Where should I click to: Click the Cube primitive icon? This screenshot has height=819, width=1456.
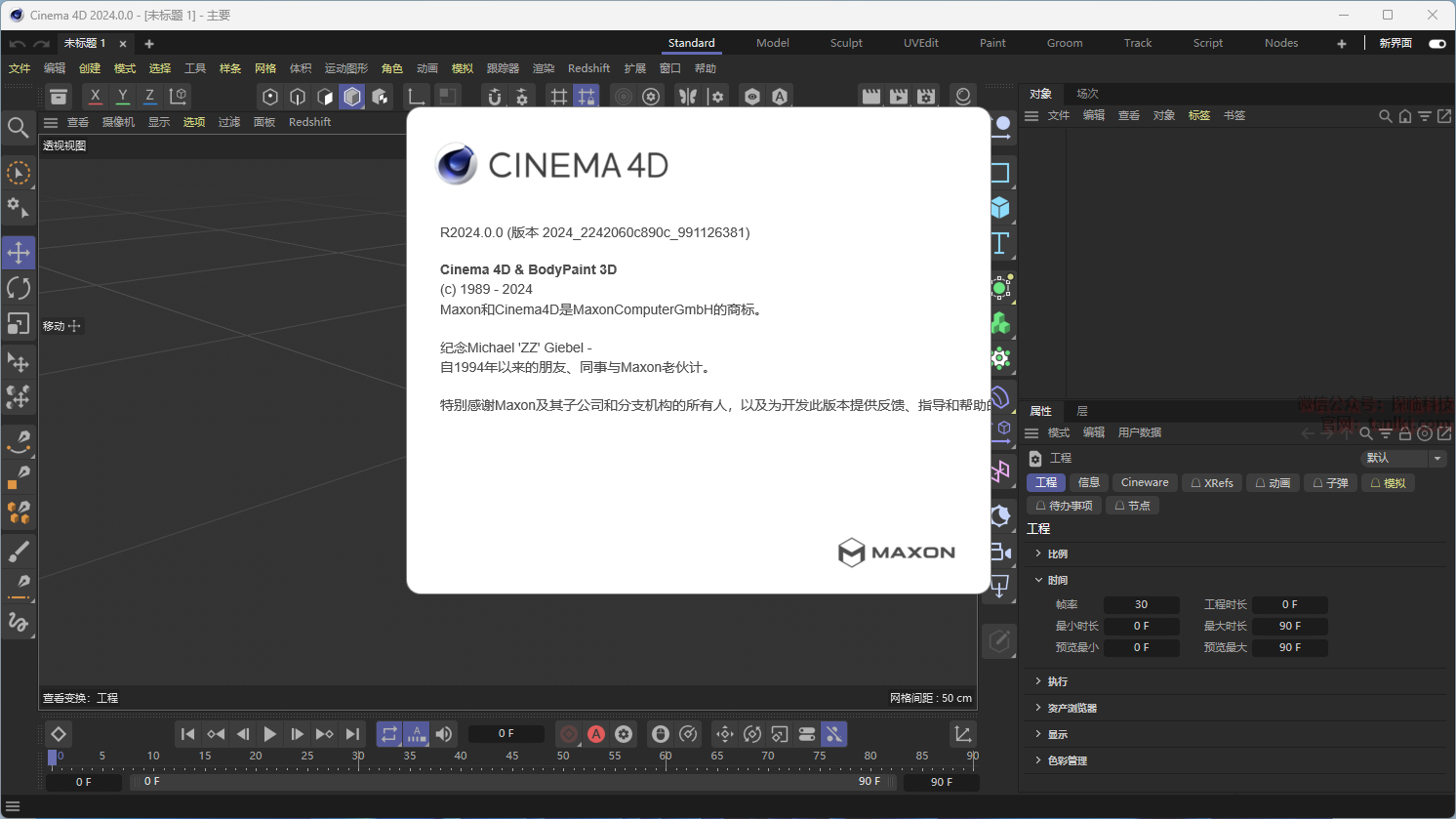pyautogui.click(x=1000, y=208)
